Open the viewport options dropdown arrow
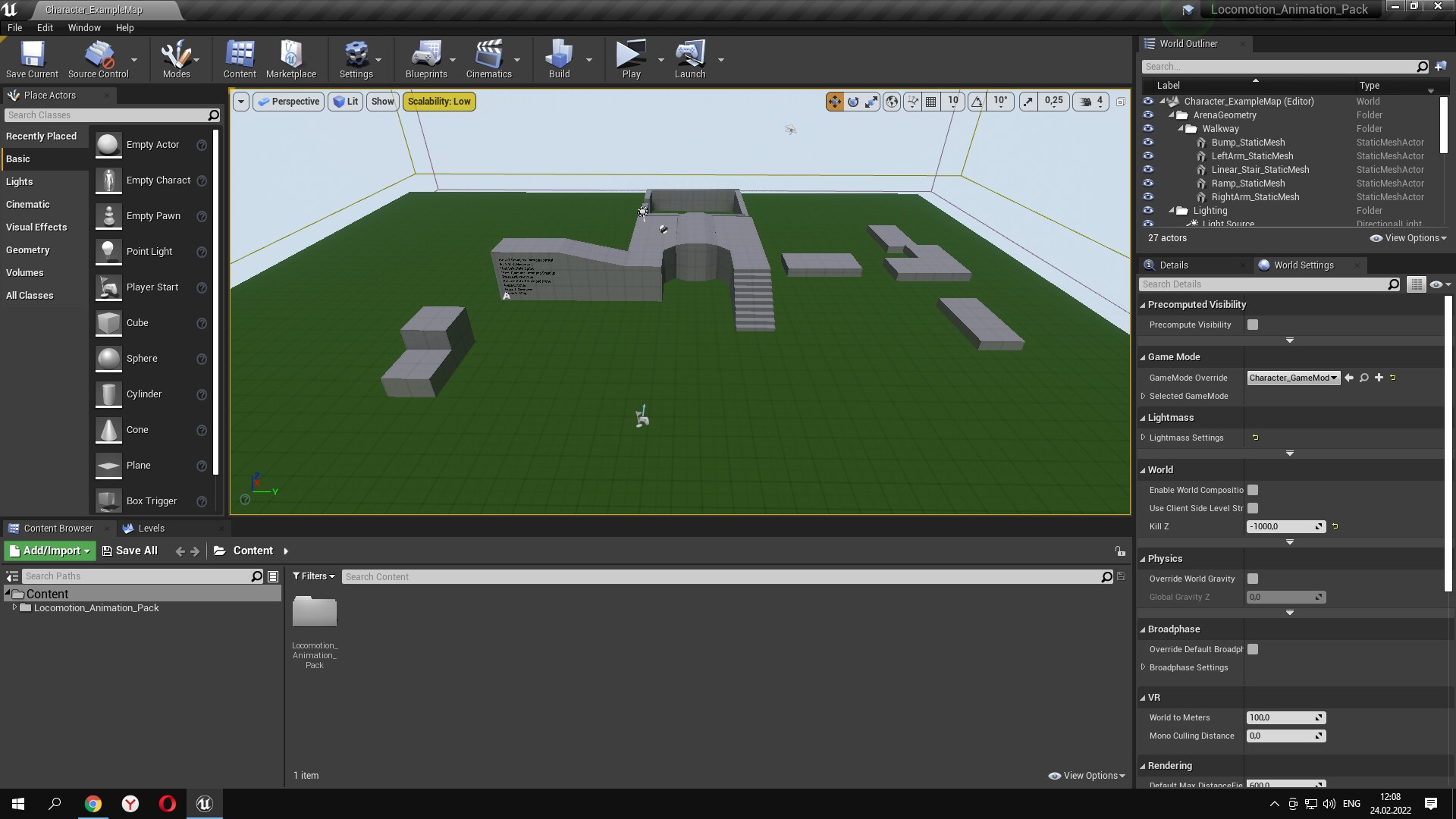The height and width of the screenshot is (819, 1456). 240,102
